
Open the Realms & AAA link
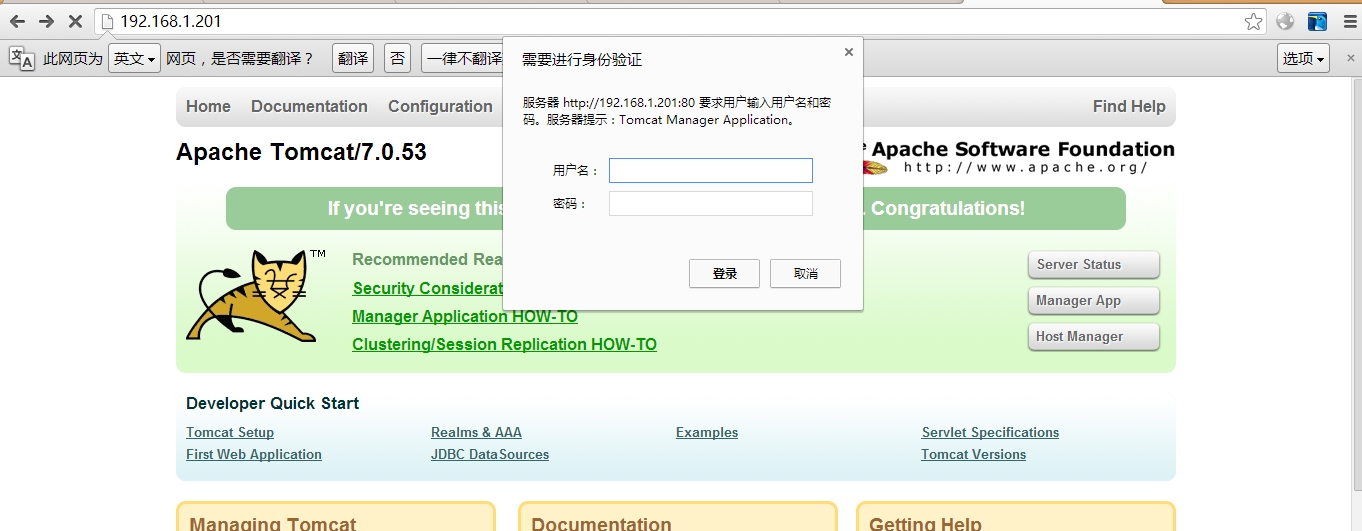coord(476,433)
